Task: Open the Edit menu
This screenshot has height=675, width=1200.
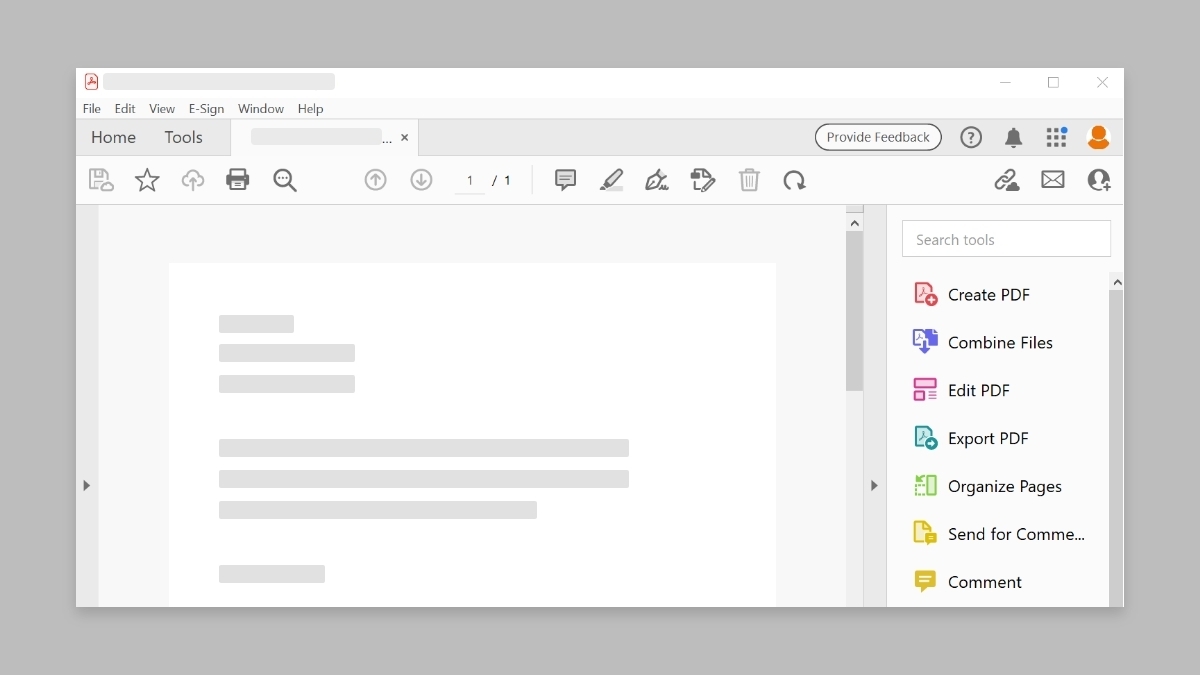Action: point(125,109)
